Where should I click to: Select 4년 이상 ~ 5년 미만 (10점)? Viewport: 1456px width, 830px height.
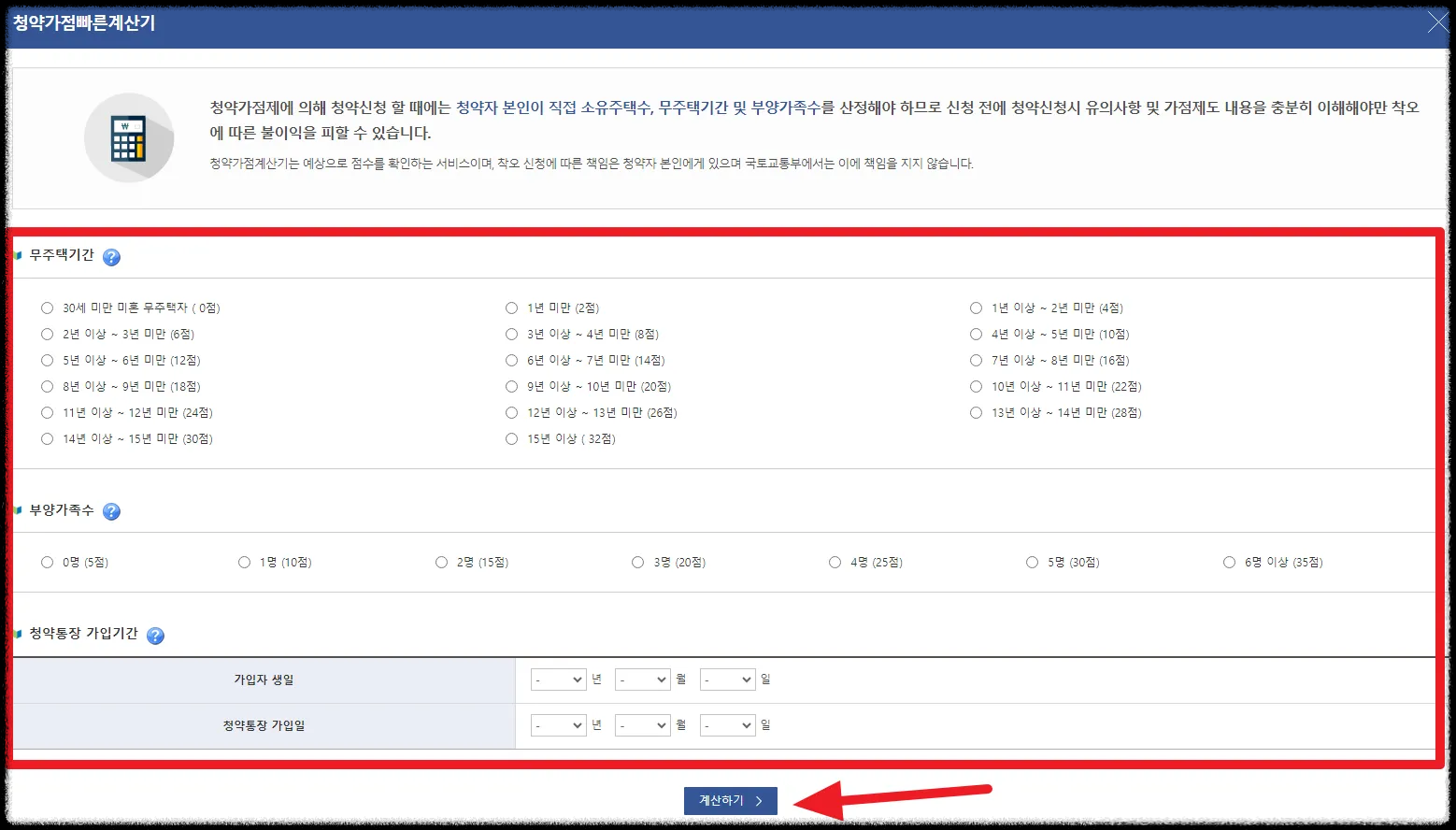976,334
